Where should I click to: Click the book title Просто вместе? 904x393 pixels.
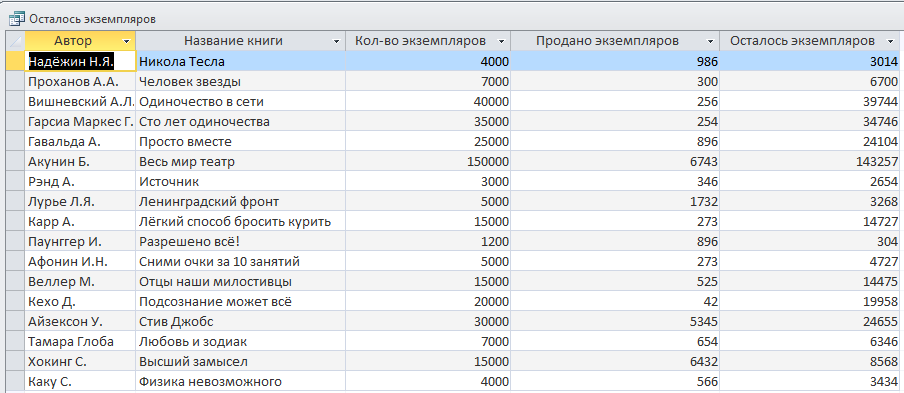click(x=185, y=142)
